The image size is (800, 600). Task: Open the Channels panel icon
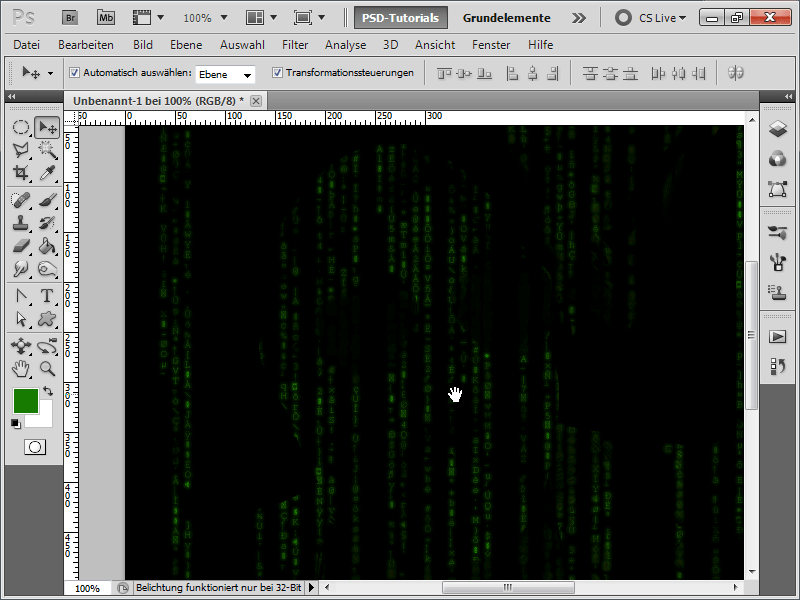[778, 159]
